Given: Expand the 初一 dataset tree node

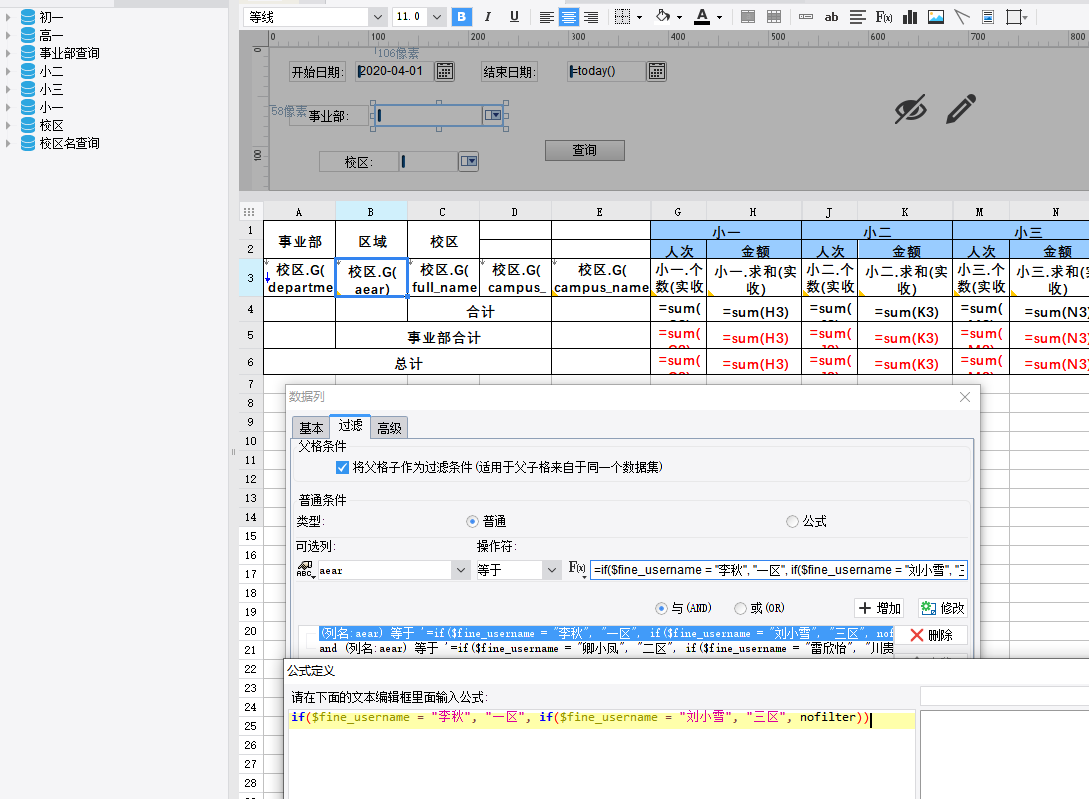Looking at the screenshot, I should tap(8, 17).
